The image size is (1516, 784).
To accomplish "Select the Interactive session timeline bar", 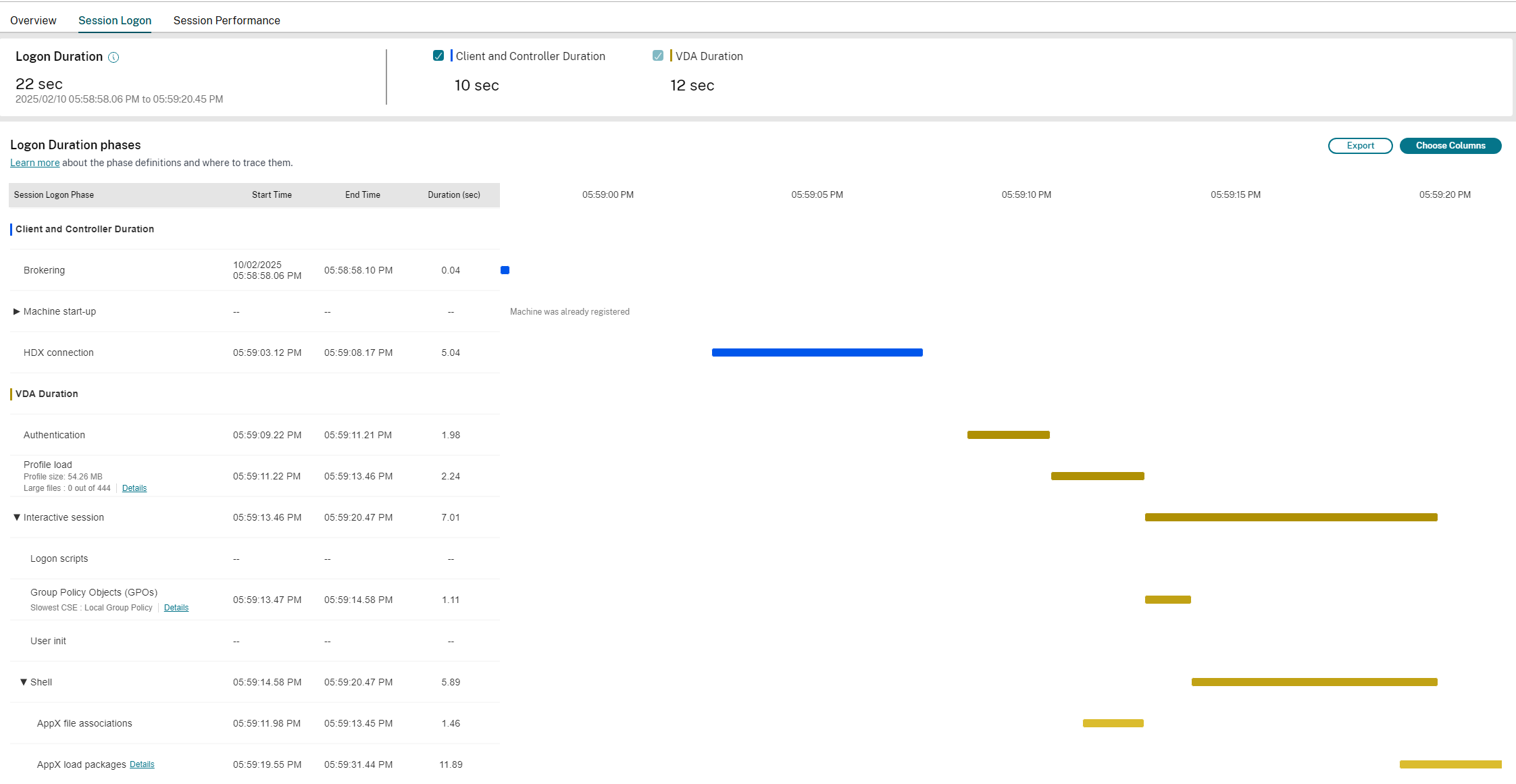I will [1290, 517].
